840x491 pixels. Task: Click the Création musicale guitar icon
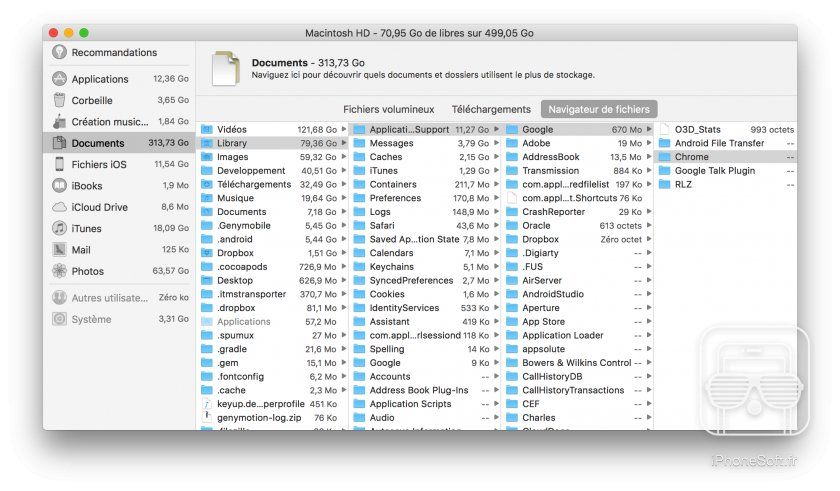click(59, 122)
